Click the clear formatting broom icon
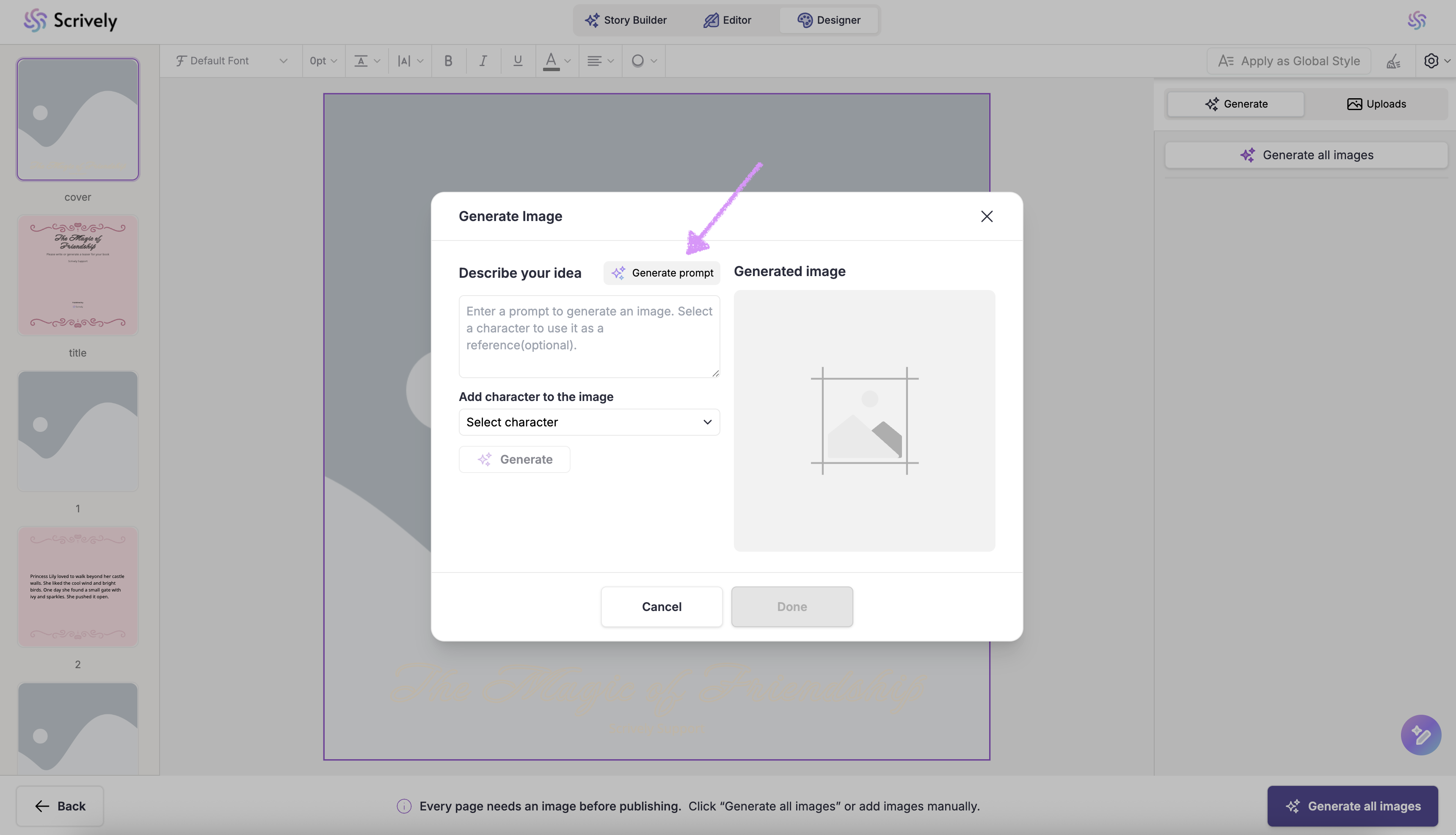1456x835 pixels. click(1393, 61)
